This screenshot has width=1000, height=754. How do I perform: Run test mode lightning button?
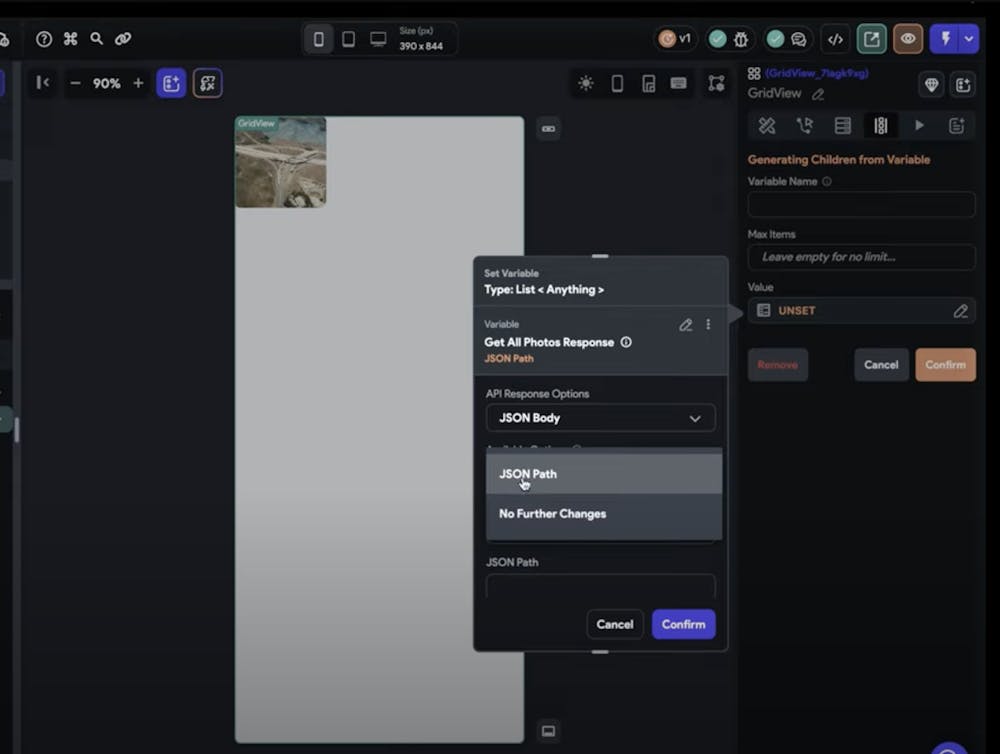[x=945, y=39]
